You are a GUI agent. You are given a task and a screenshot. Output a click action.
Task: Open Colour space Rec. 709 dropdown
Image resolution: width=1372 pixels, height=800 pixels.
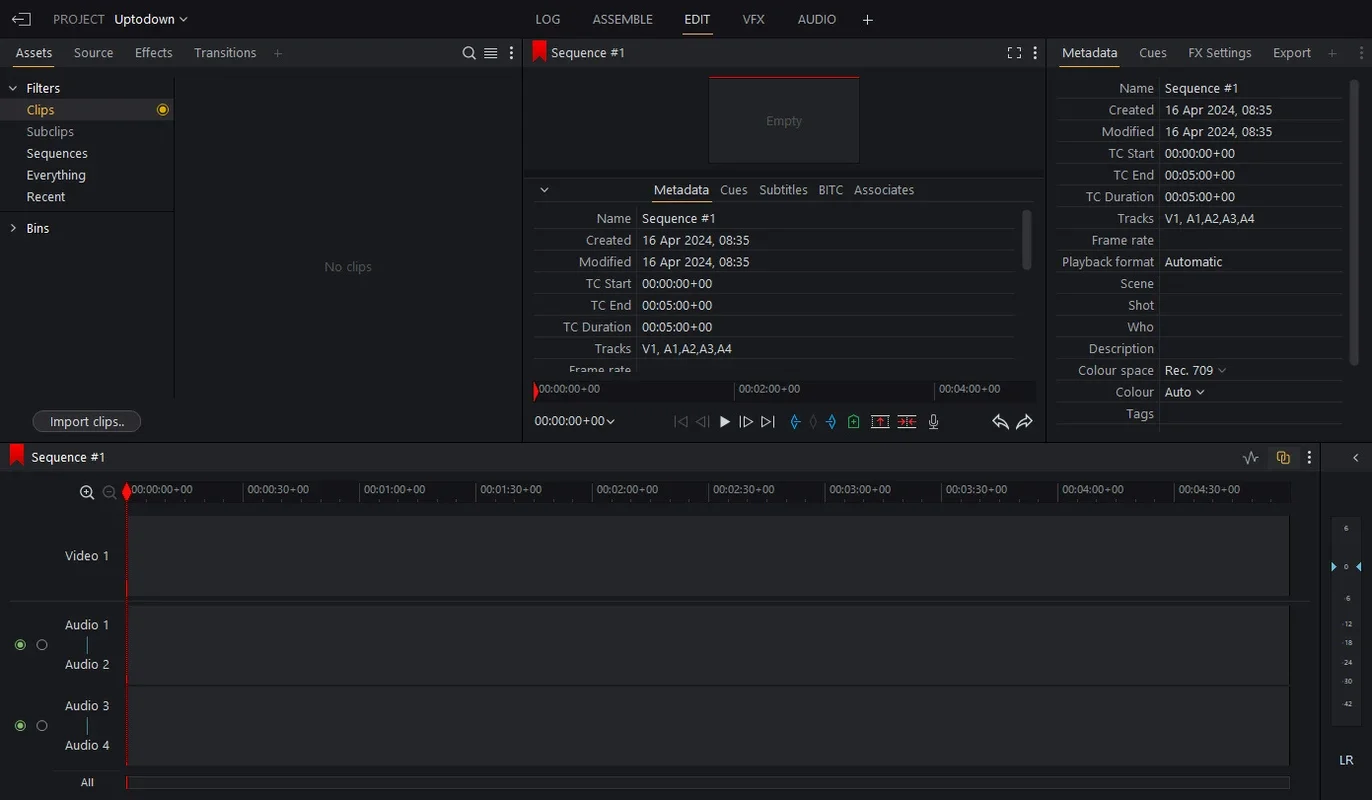click(1196, 370)
